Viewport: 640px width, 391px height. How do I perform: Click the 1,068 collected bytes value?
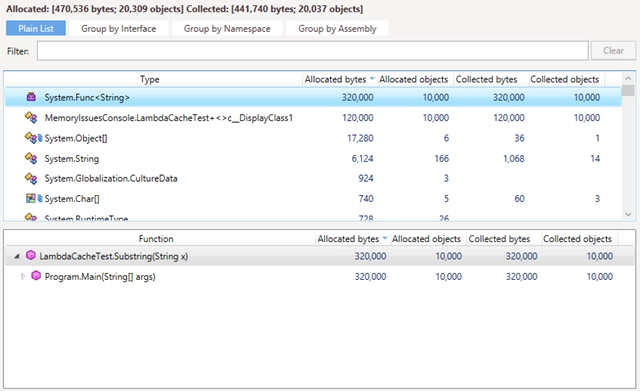[x=513, y=158]
